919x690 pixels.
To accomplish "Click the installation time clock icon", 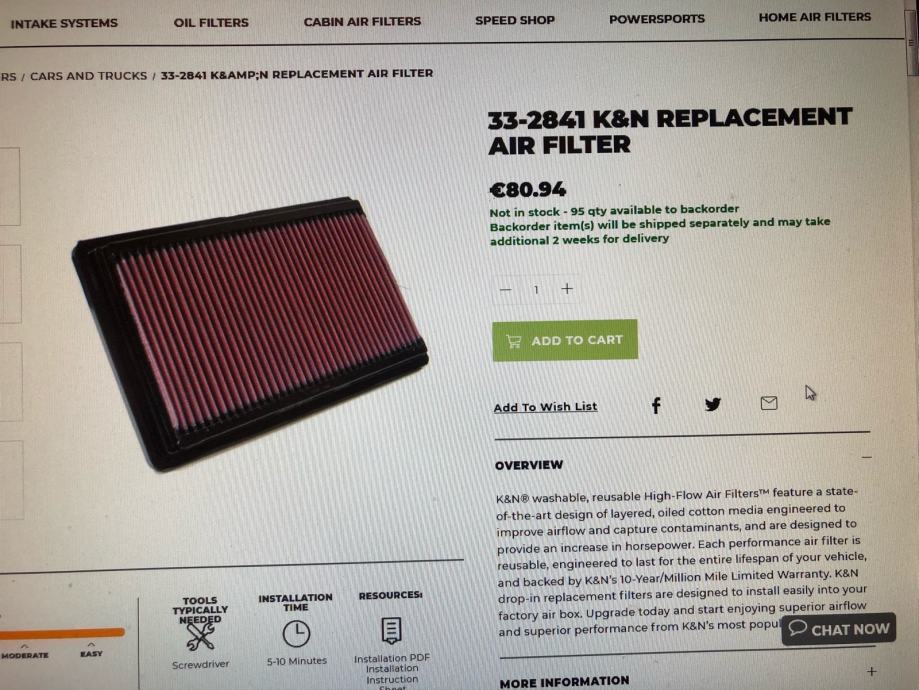I will 297,634.
